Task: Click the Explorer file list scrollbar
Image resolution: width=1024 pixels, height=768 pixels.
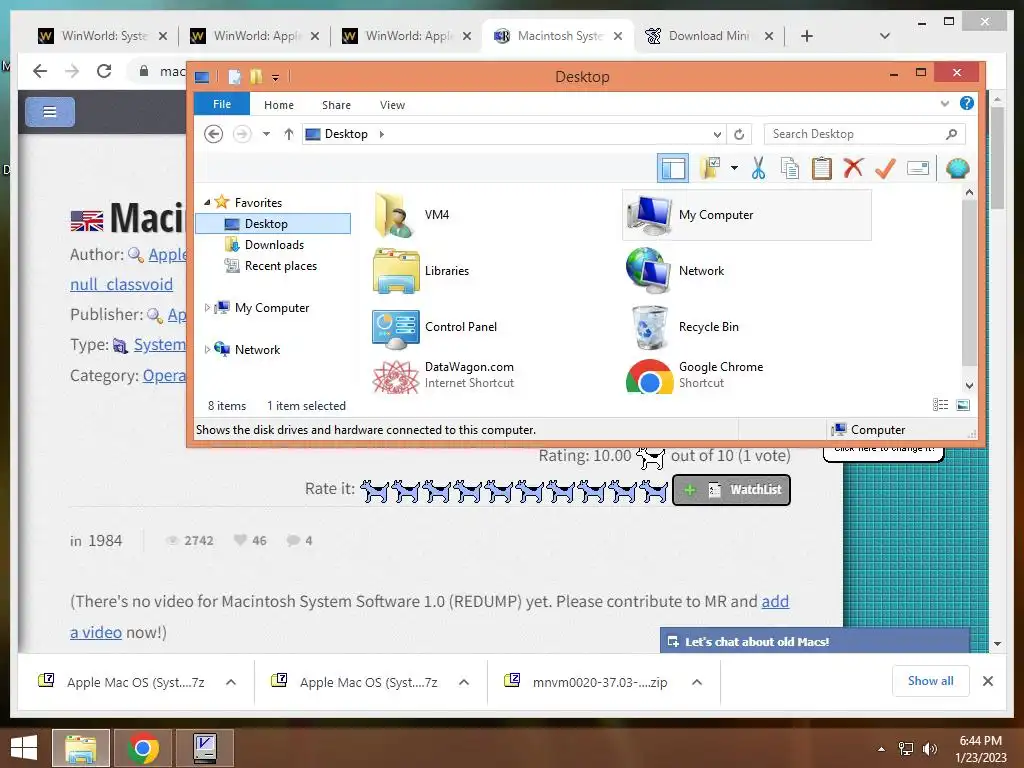Action: 969,285
